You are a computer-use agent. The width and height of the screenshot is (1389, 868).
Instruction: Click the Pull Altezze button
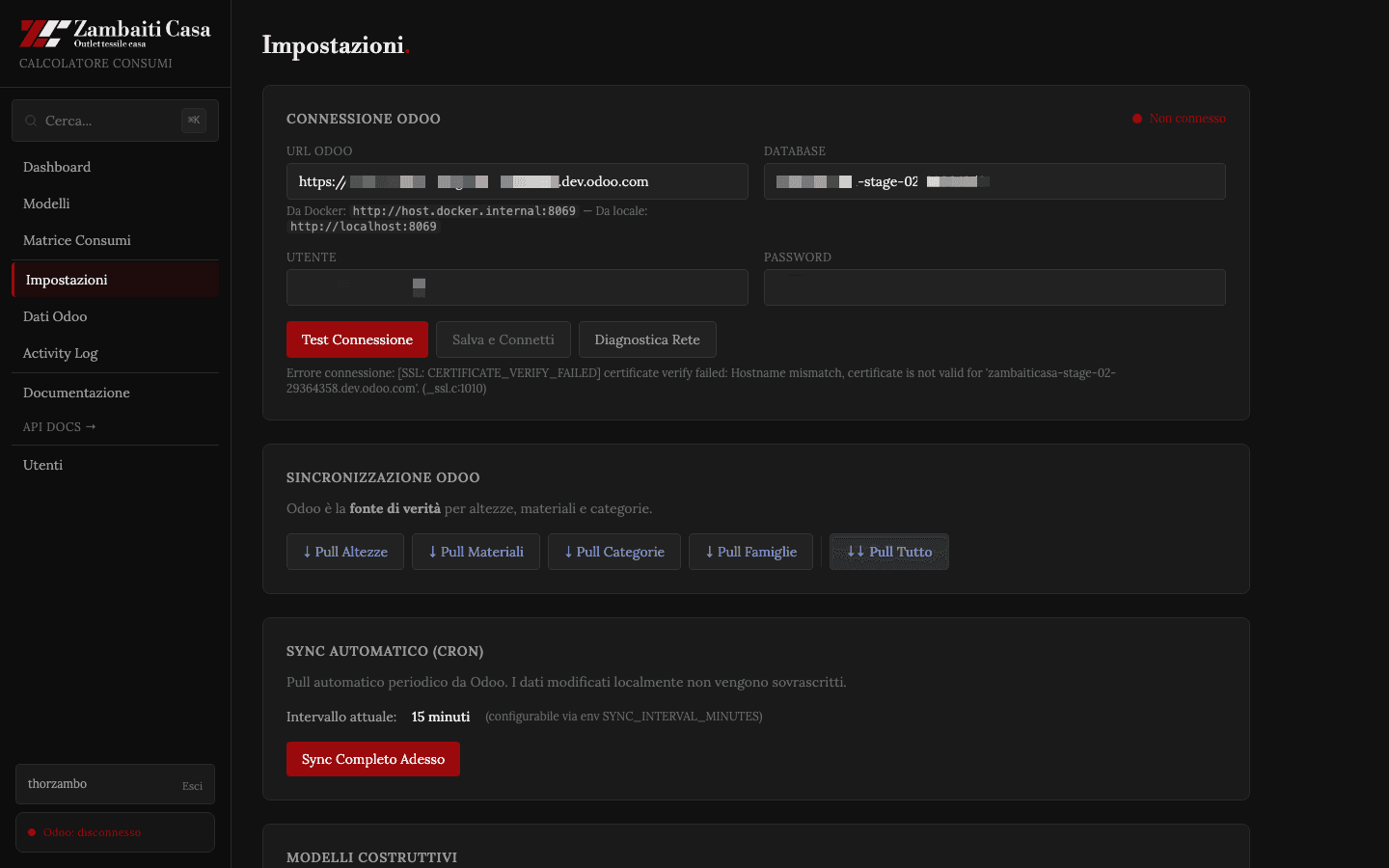(345, 552)
